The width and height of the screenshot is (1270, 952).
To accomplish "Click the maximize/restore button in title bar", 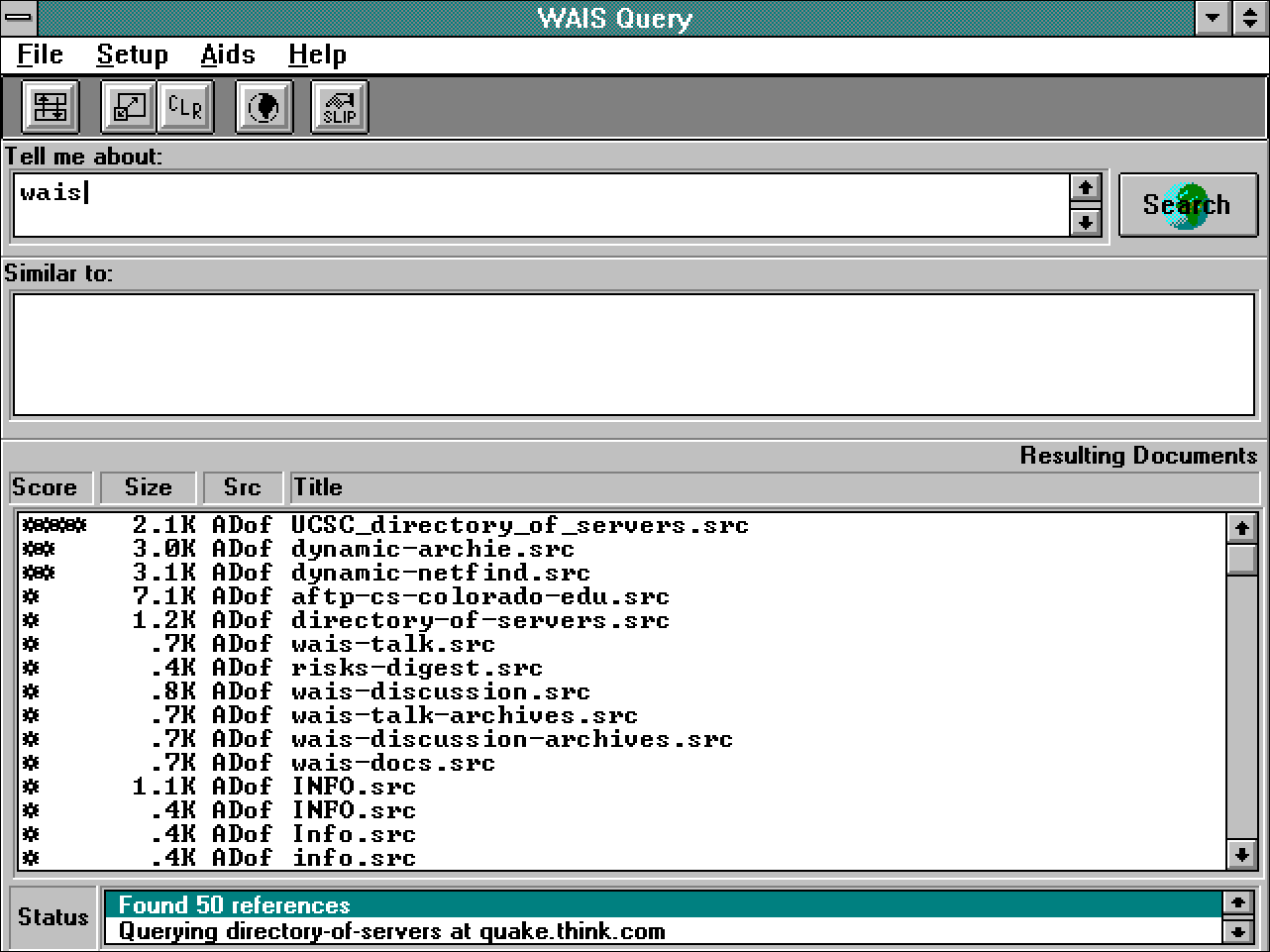I will click(x=1249, y=18).
